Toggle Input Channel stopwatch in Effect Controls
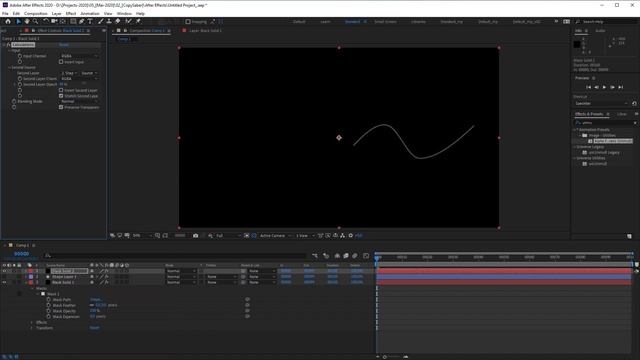Viewport: 640px width, 360px height. click(20, 56)
